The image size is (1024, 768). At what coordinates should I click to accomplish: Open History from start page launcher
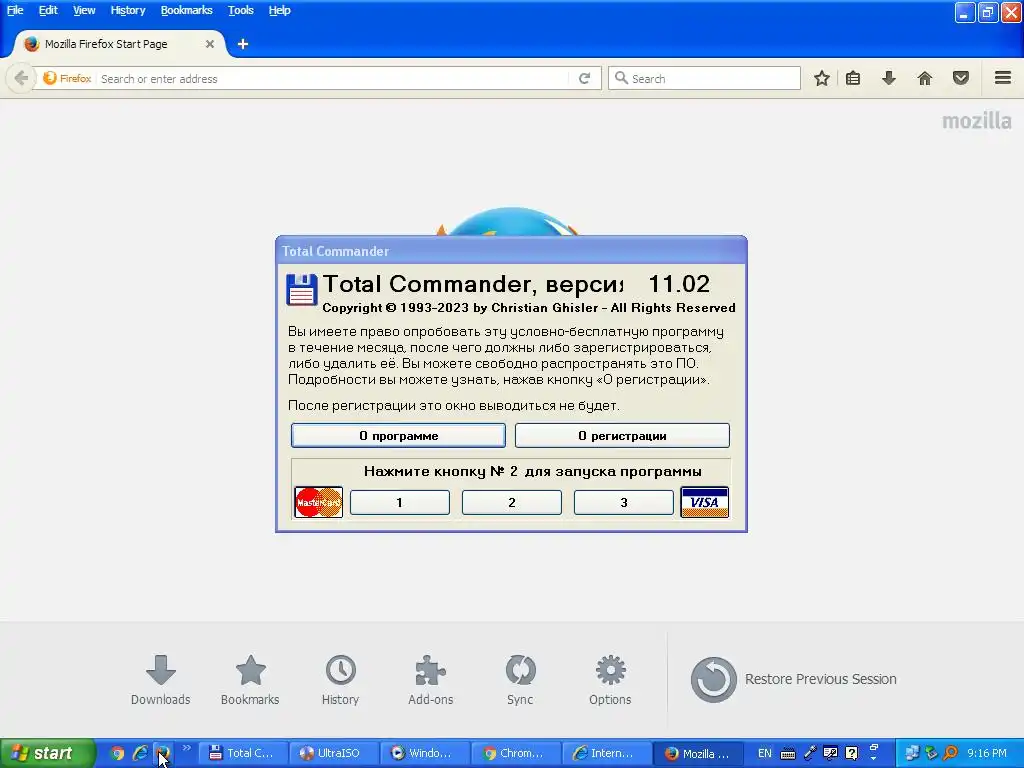coord(340,680)
